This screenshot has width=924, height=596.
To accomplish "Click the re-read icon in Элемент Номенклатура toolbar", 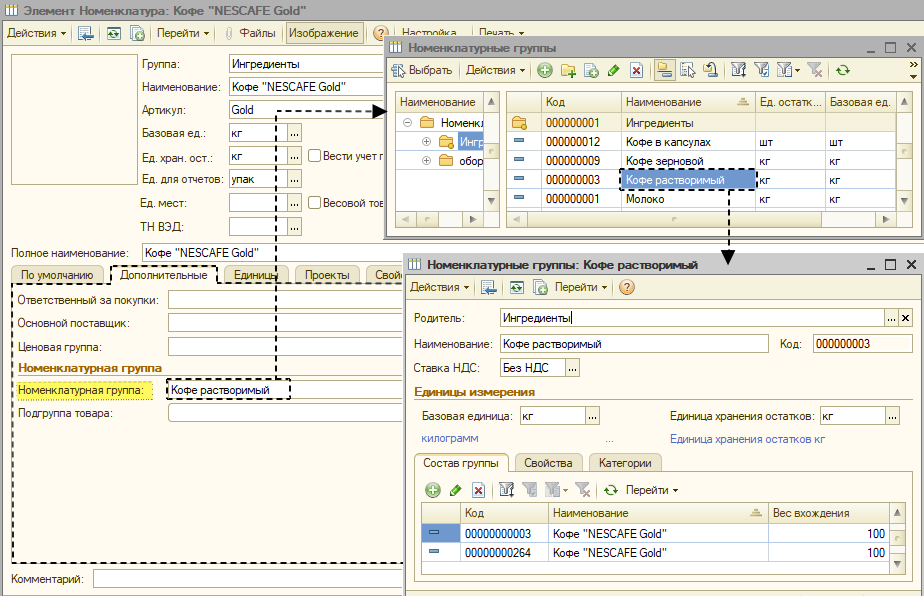I will point(114,34).
